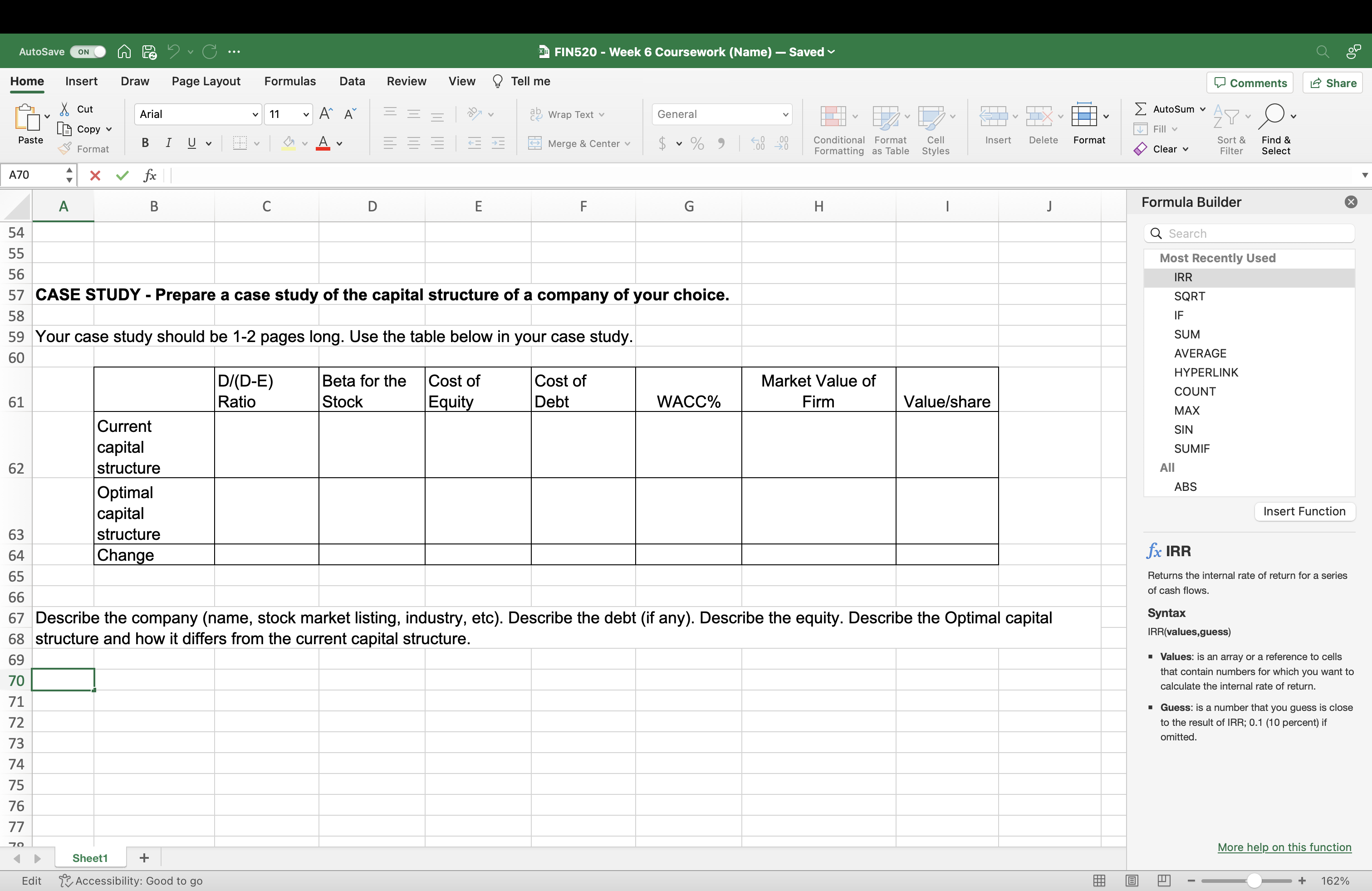The width and height of the screenshot is (1372, 891).
Task: Decrease the font size
Action: click(x=351, y=114)
